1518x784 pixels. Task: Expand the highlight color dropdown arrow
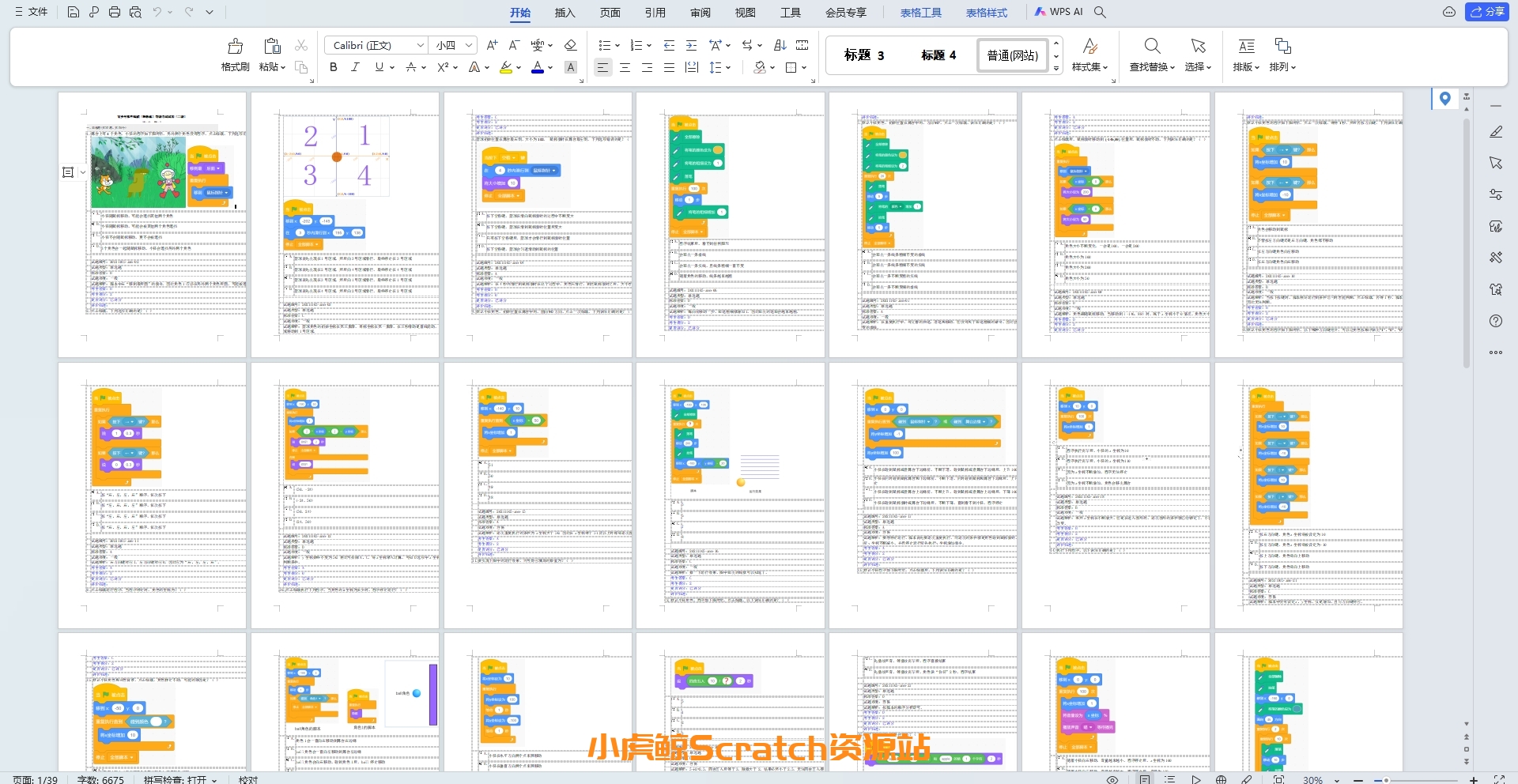519,68
